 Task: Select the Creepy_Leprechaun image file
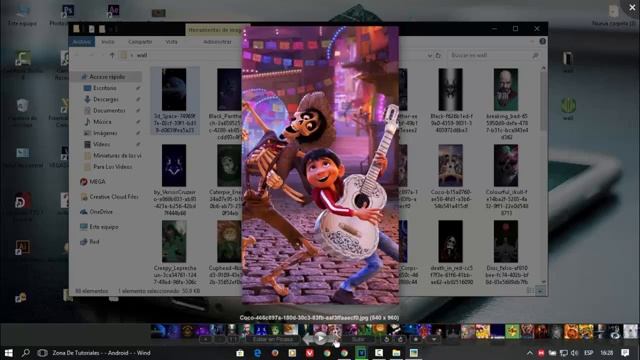174,252
